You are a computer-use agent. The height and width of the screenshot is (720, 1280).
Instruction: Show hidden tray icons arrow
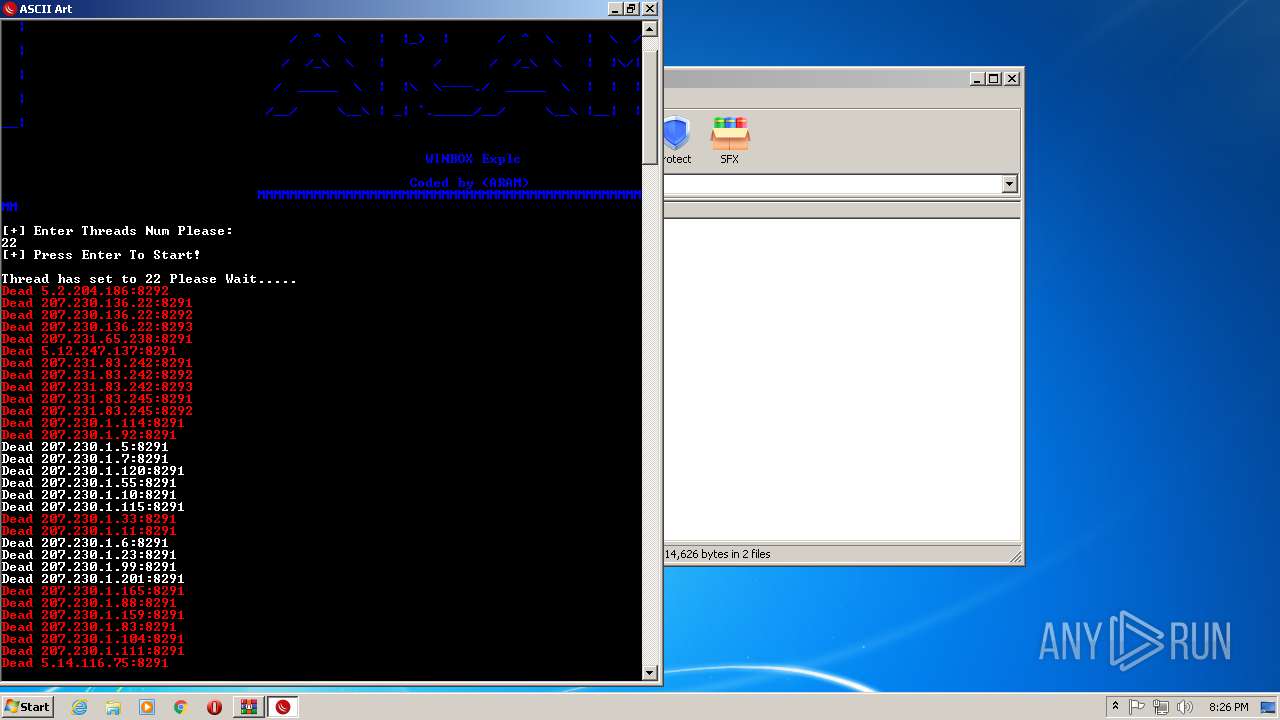1115,707
